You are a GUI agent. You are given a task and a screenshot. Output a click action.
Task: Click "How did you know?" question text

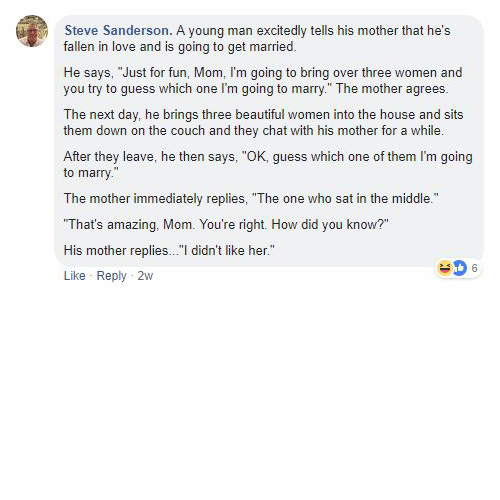coord(330,224)
